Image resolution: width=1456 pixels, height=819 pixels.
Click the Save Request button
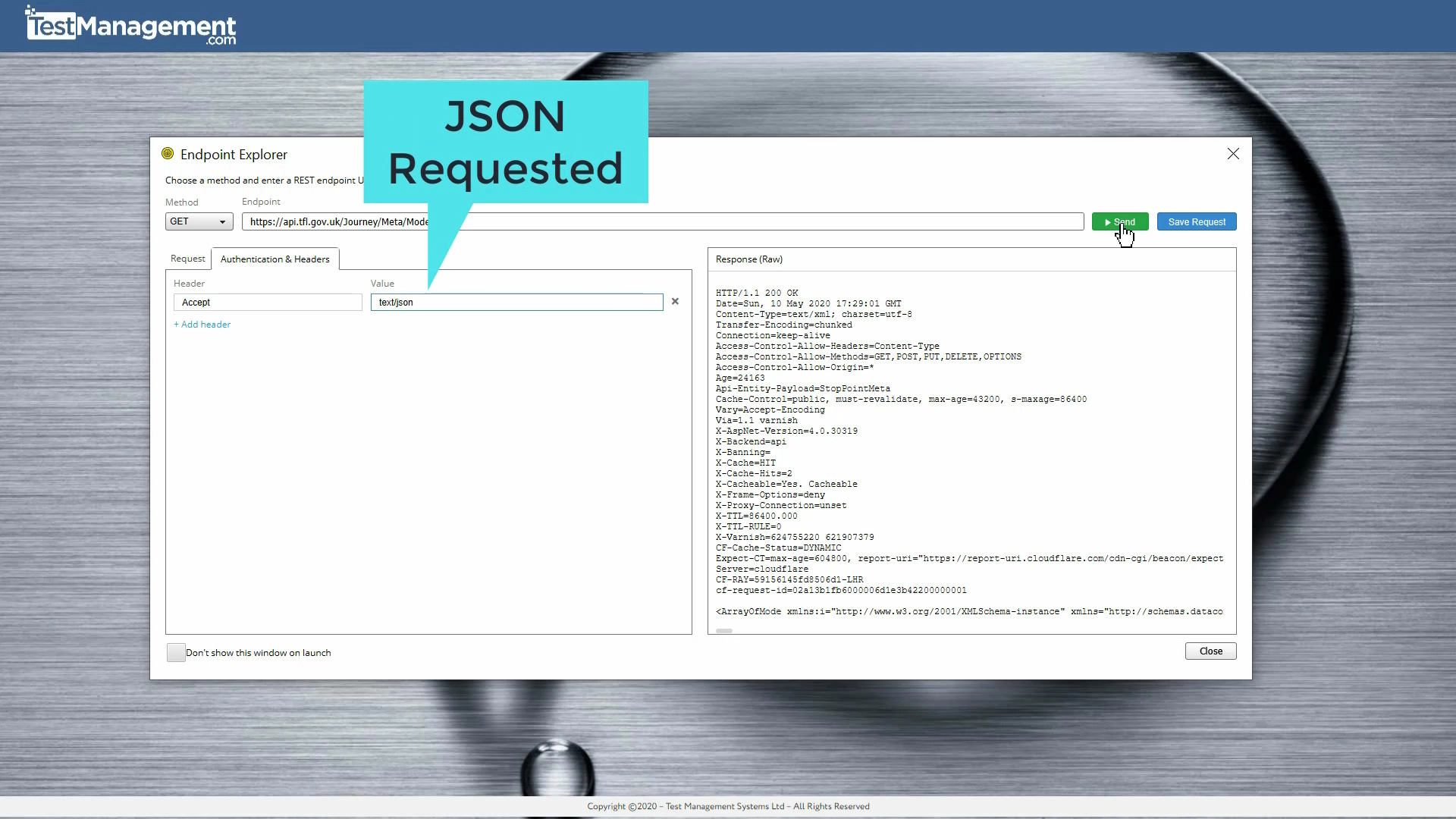tap(1197, 221)
